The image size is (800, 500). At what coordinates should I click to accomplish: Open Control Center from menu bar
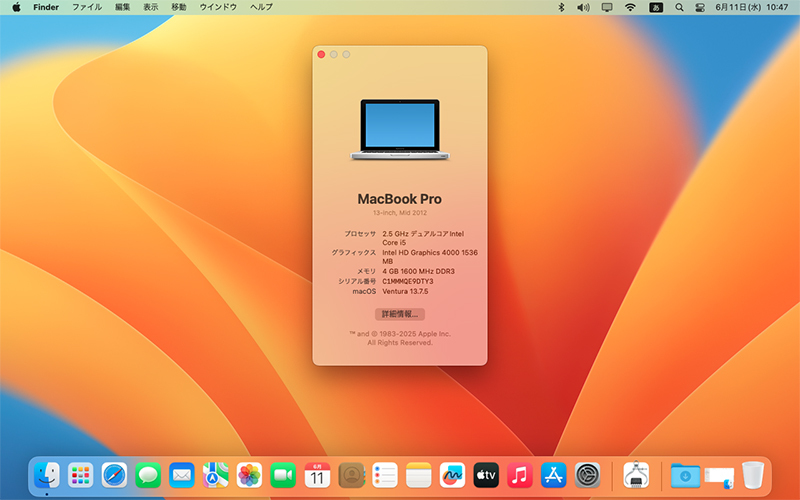(699, 7)
